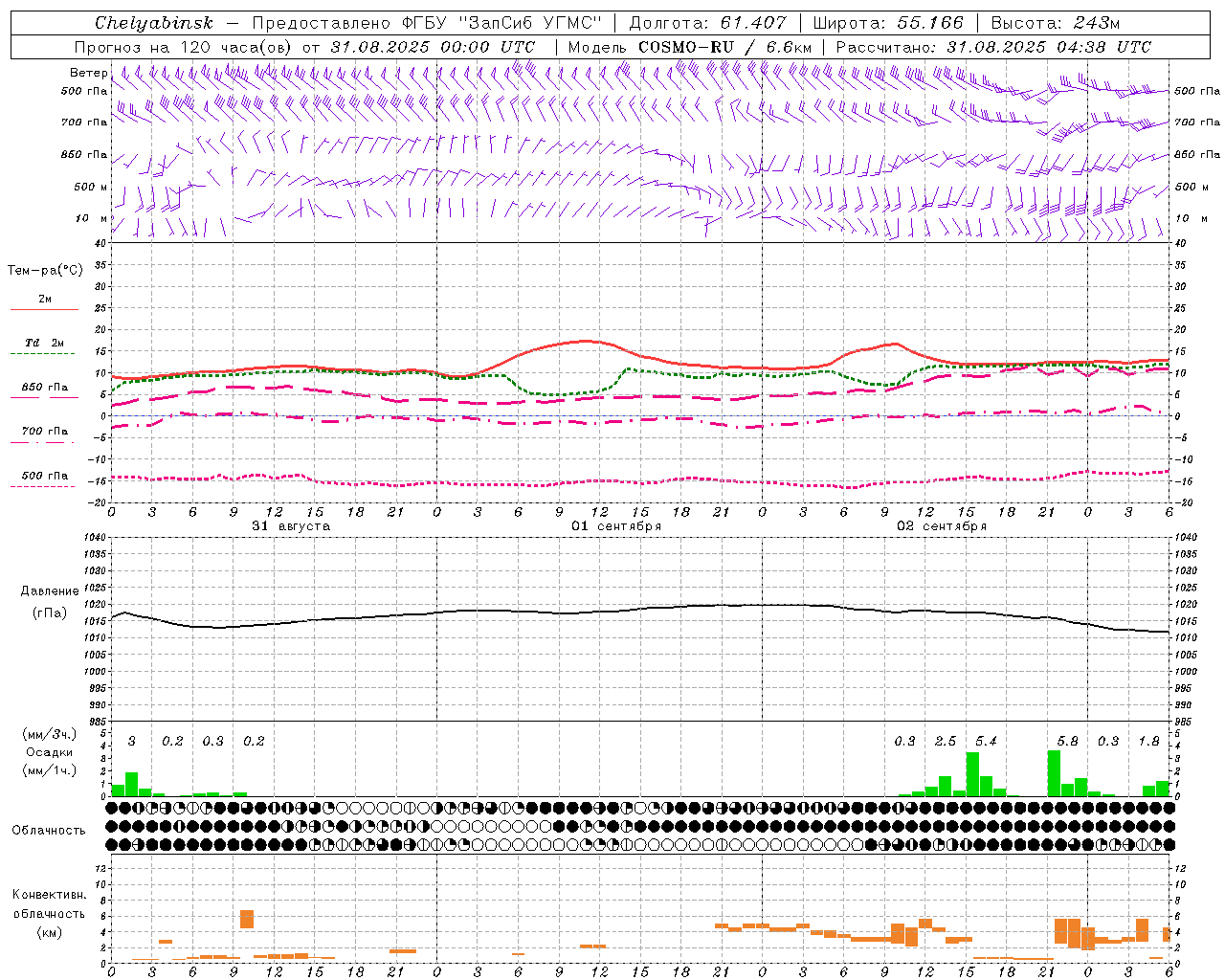Screen dimensions: 1225x980
Task: Select the Широта: 55.166 header value
Action: click(888, 23)
